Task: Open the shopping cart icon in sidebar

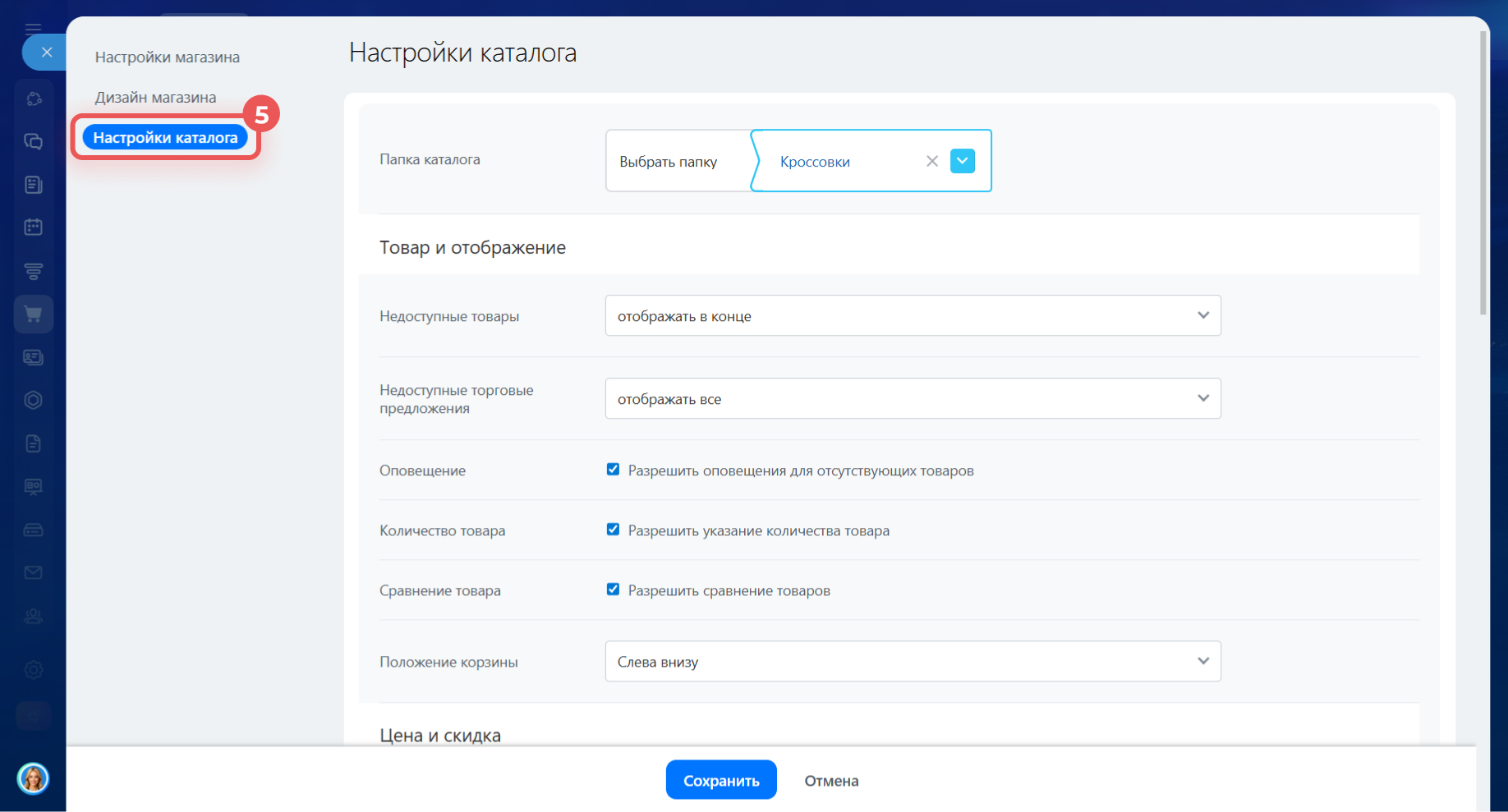Action: 34,314
